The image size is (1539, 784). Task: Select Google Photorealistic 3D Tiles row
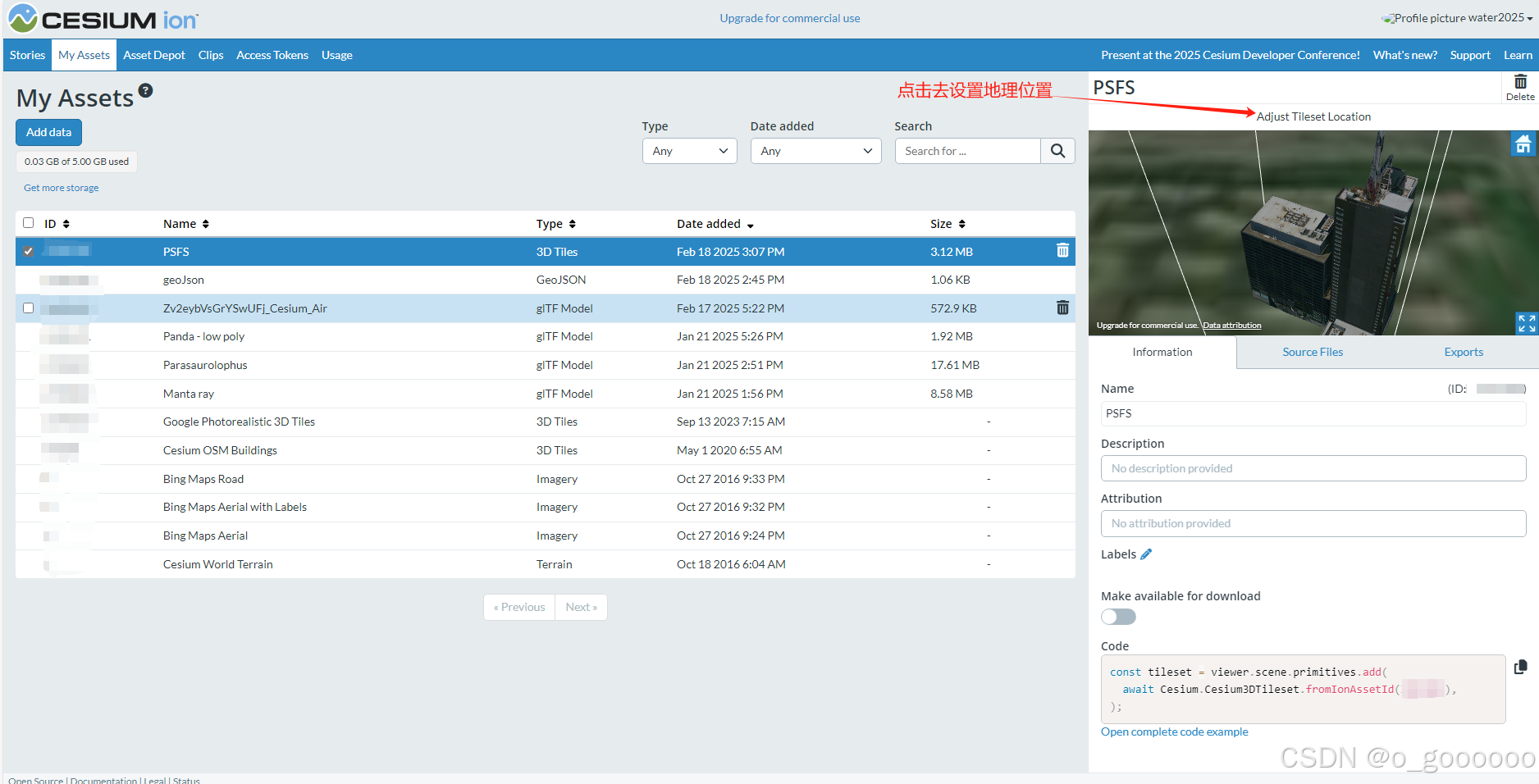pos(545,422)
